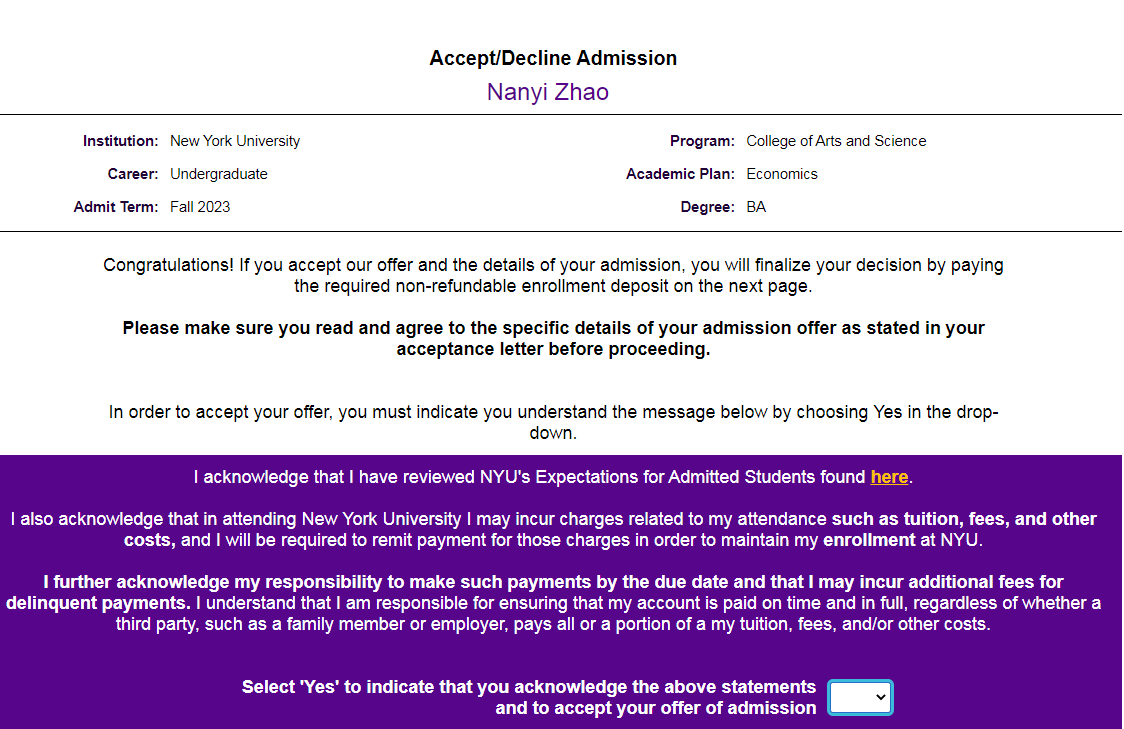Click the 'I further acknowledge' delinquent payments paragraph
This screenshot has width=1124, height=729.
click(x=553, y=603)
